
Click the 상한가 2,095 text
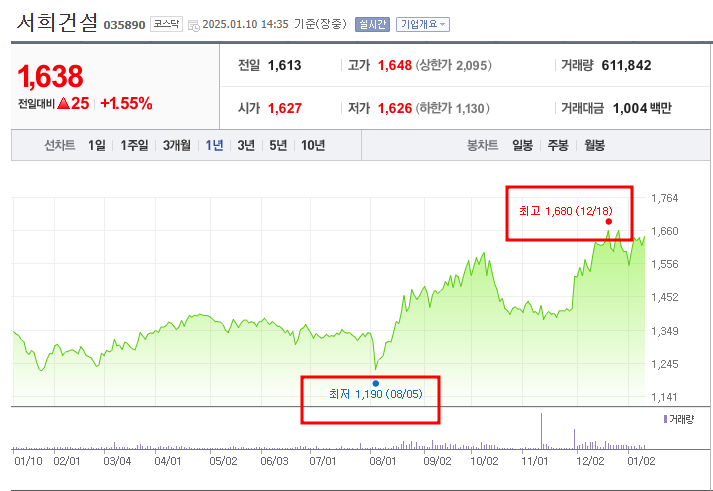(453, 65)
